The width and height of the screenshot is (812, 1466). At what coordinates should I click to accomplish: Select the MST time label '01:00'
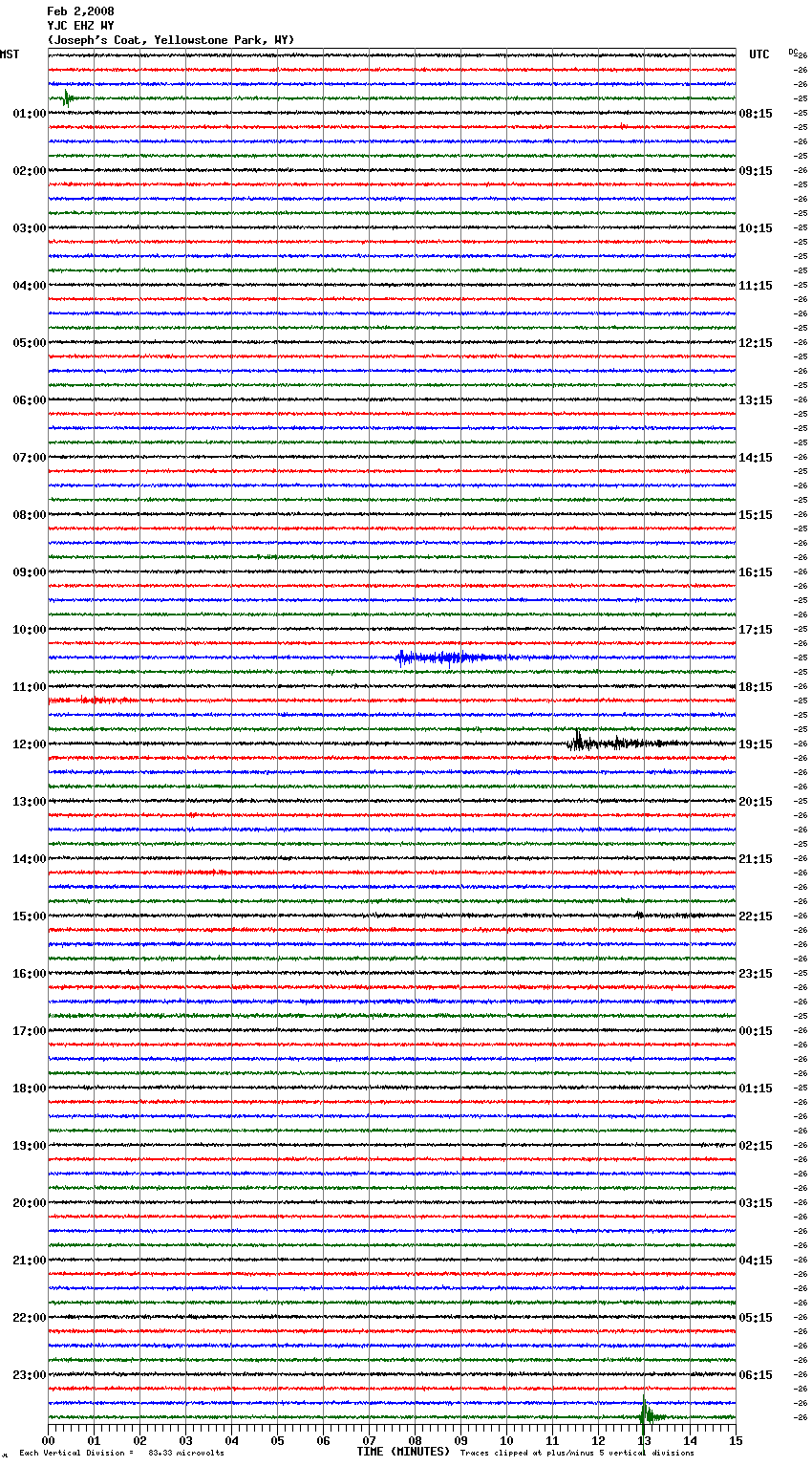pos(29,114)
